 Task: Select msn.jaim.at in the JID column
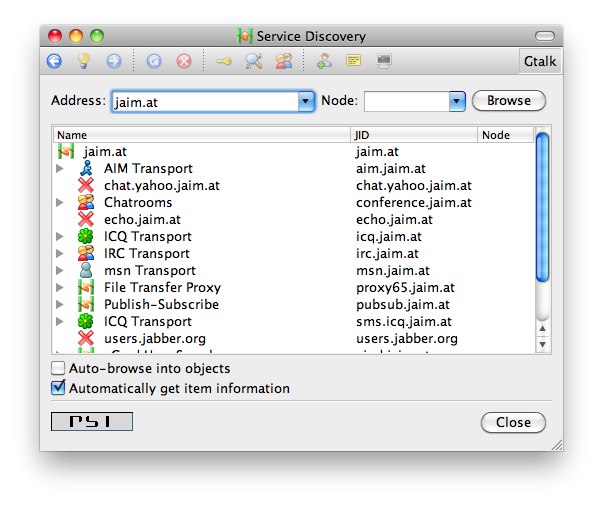pyautogui.click(x=392, y=270)
